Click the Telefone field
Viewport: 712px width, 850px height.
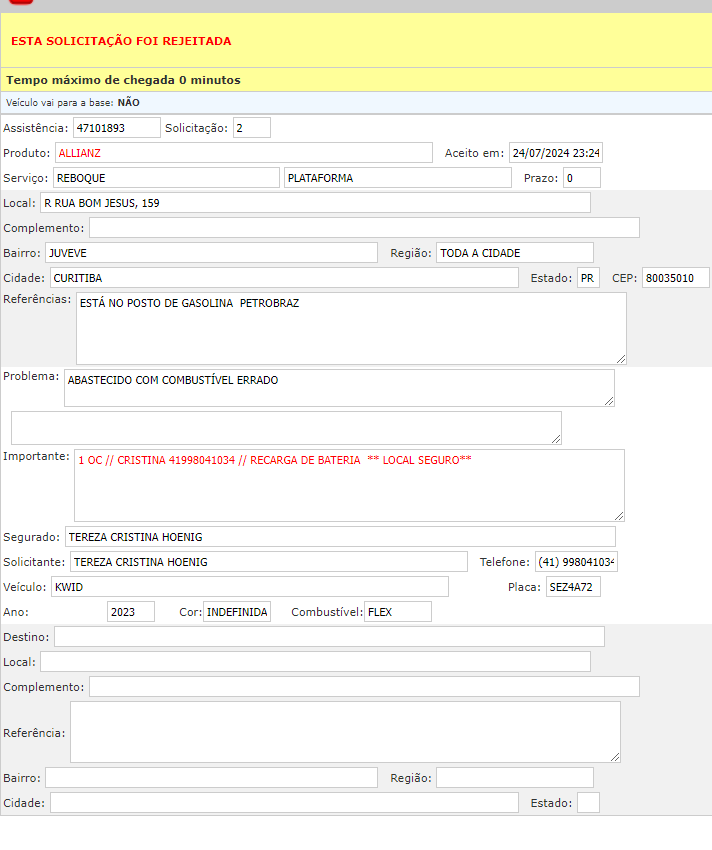576,562
